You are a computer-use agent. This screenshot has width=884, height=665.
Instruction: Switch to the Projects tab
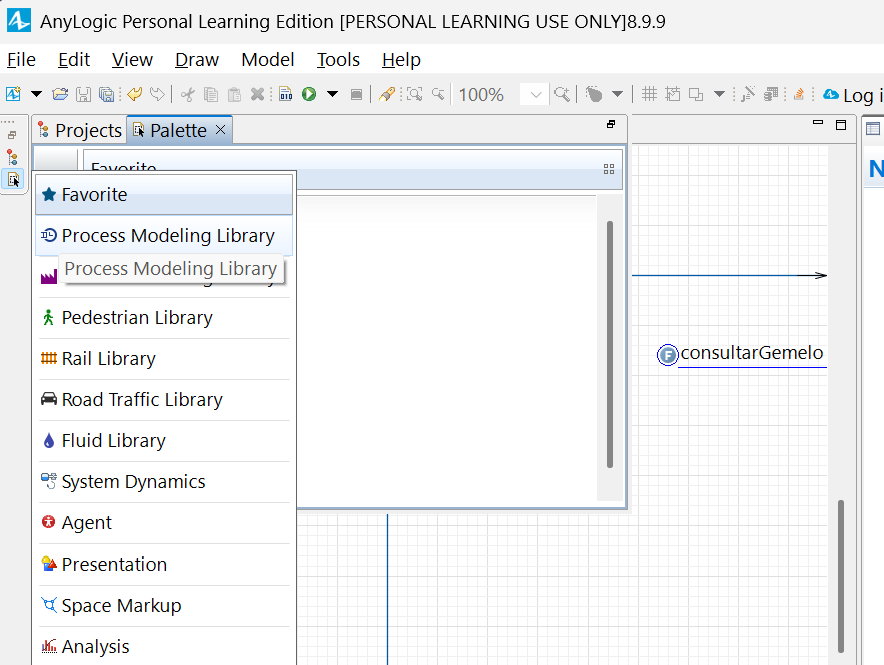coord(79,131)
